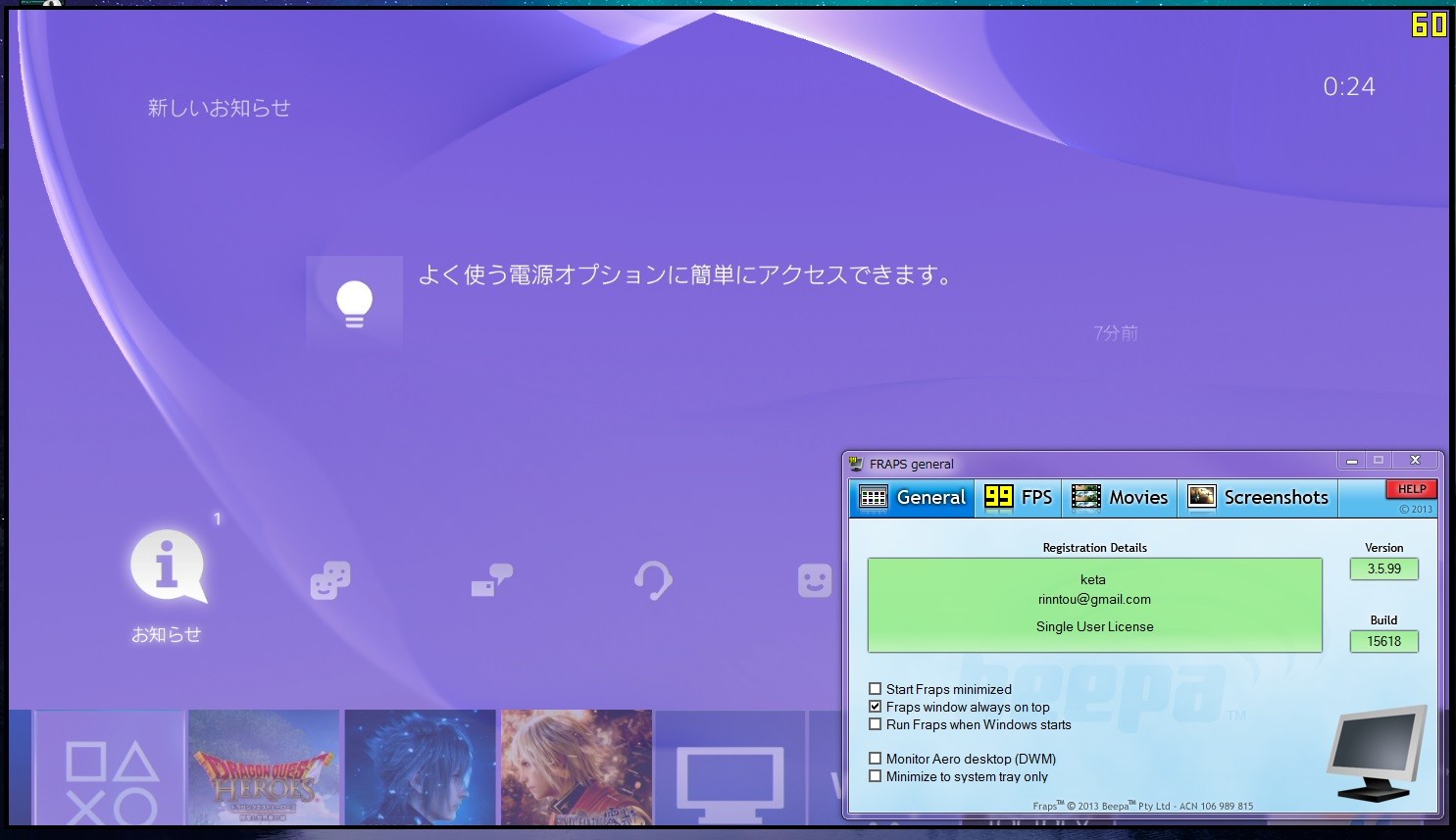Enable Start Fraps minimized checkbox
Image resolution: width=1456 pixels, height=840 pixels.
(875, 689)
